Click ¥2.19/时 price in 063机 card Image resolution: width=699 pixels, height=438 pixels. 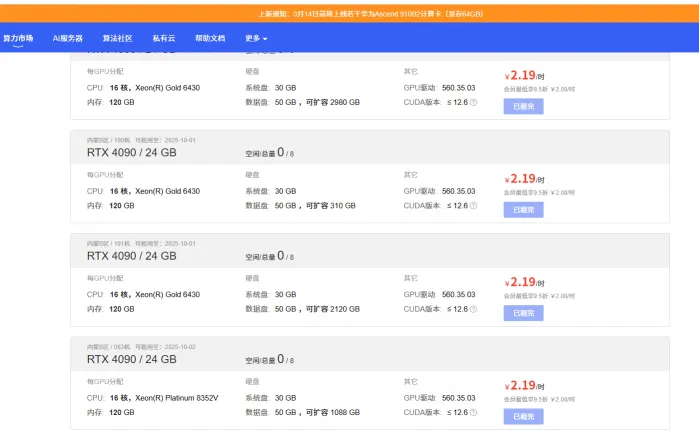click(524, 385)
